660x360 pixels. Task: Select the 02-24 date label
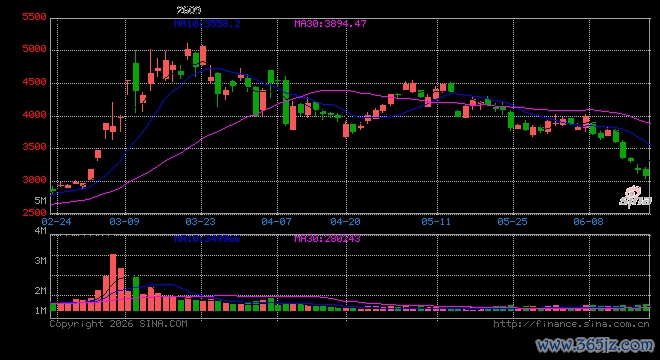click(56, 221)
